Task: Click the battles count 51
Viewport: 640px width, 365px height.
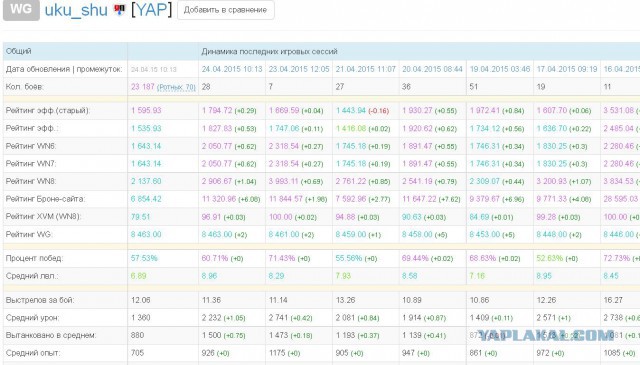Action: click(473, 87)
